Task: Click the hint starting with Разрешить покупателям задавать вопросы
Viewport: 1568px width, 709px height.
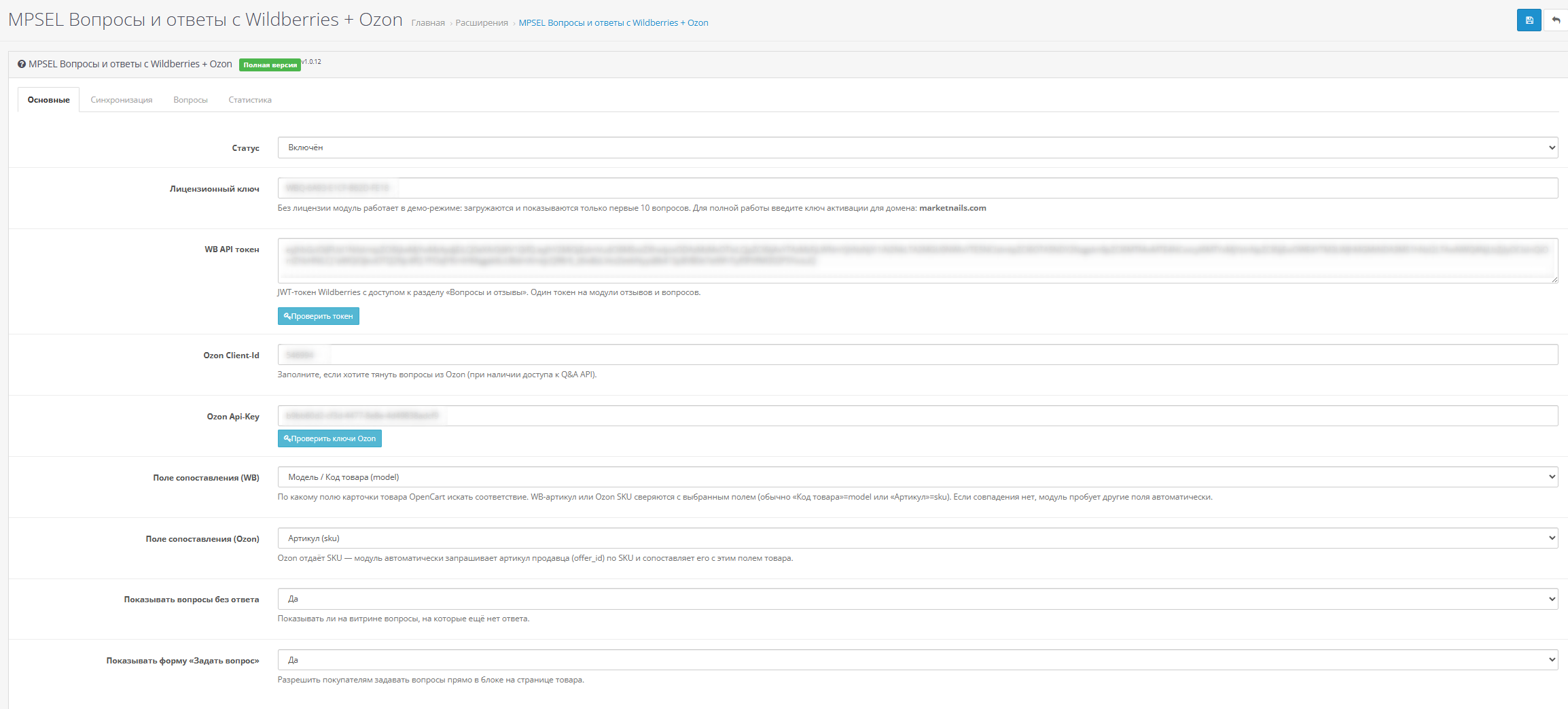Action: 431,680
